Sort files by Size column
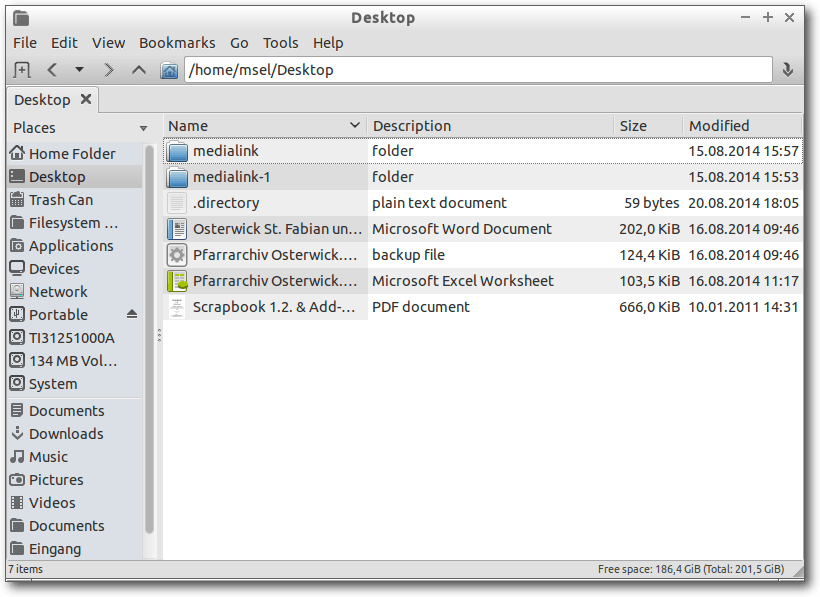 (648, 125)
